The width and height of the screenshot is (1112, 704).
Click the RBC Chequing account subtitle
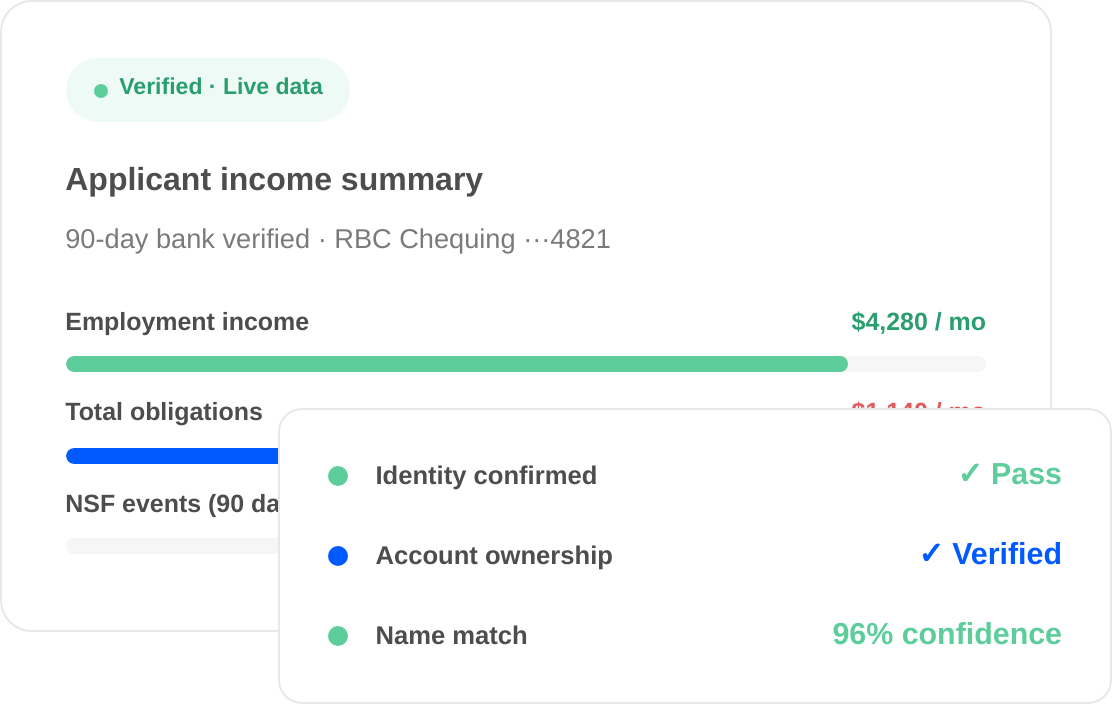pyautogui.click(x=338, y=239)
